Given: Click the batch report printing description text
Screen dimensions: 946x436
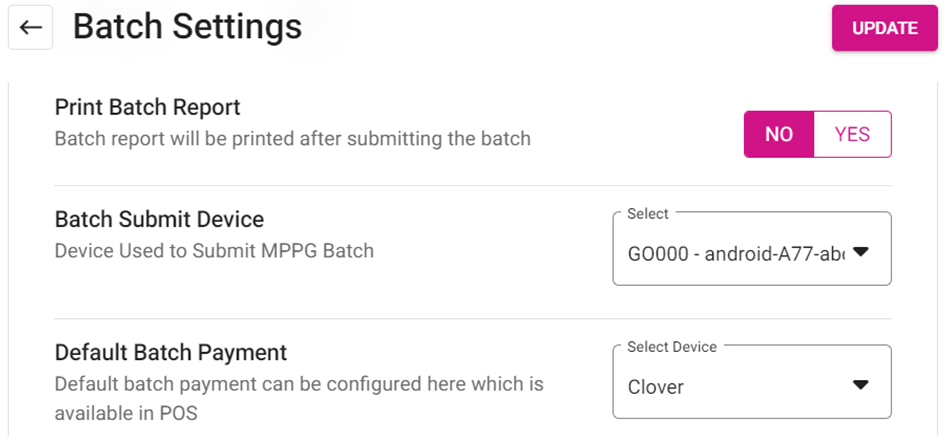Looking at the screenshot, I should pyautogui.click(x=292, y=138).
